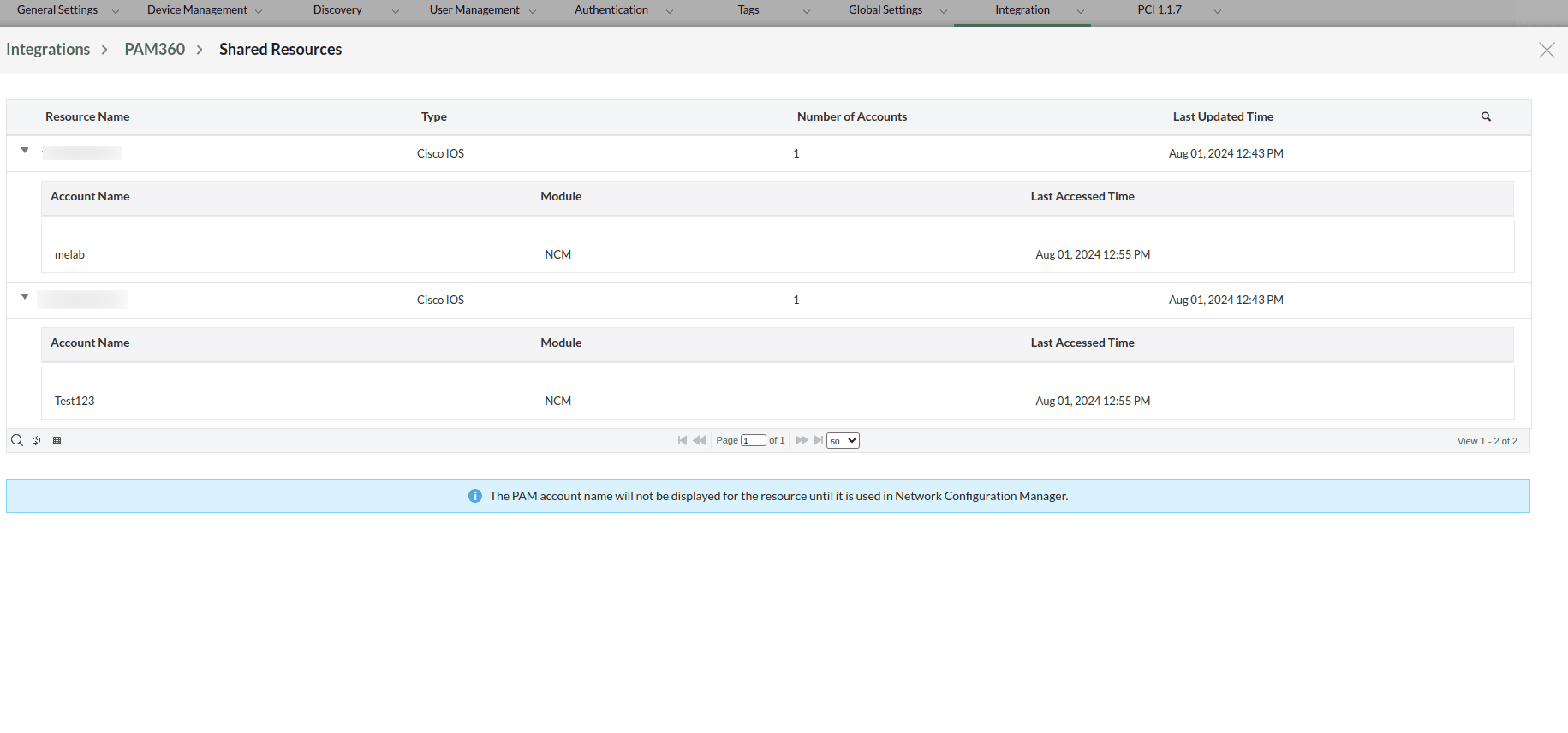Open the Device Management menu
1568x733 pixels.
tap(197, 9)
